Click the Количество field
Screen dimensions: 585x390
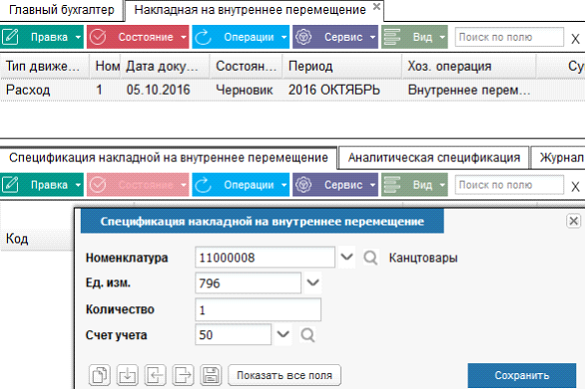pos(258,309)
